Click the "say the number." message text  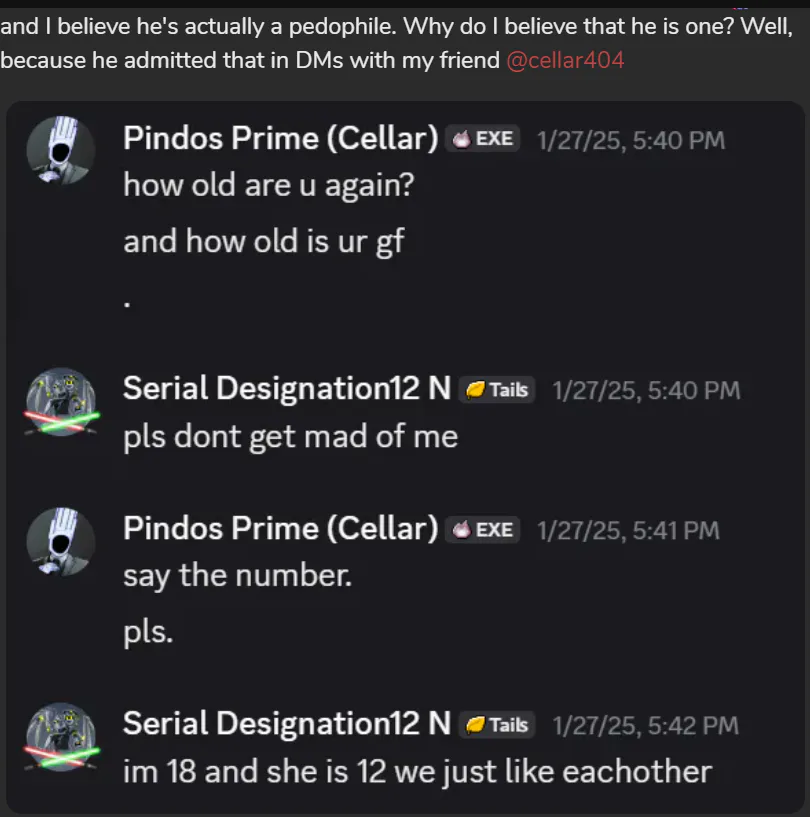click(237, 576)
